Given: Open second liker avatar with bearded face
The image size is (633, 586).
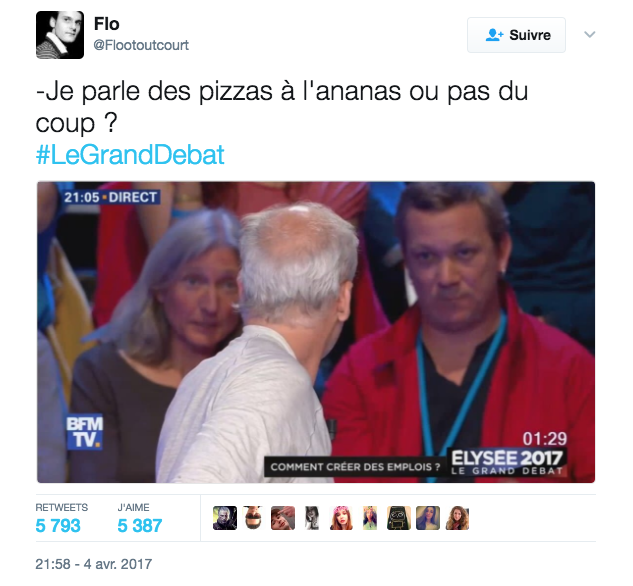Looking at the screenshot, I should (254, 518).
